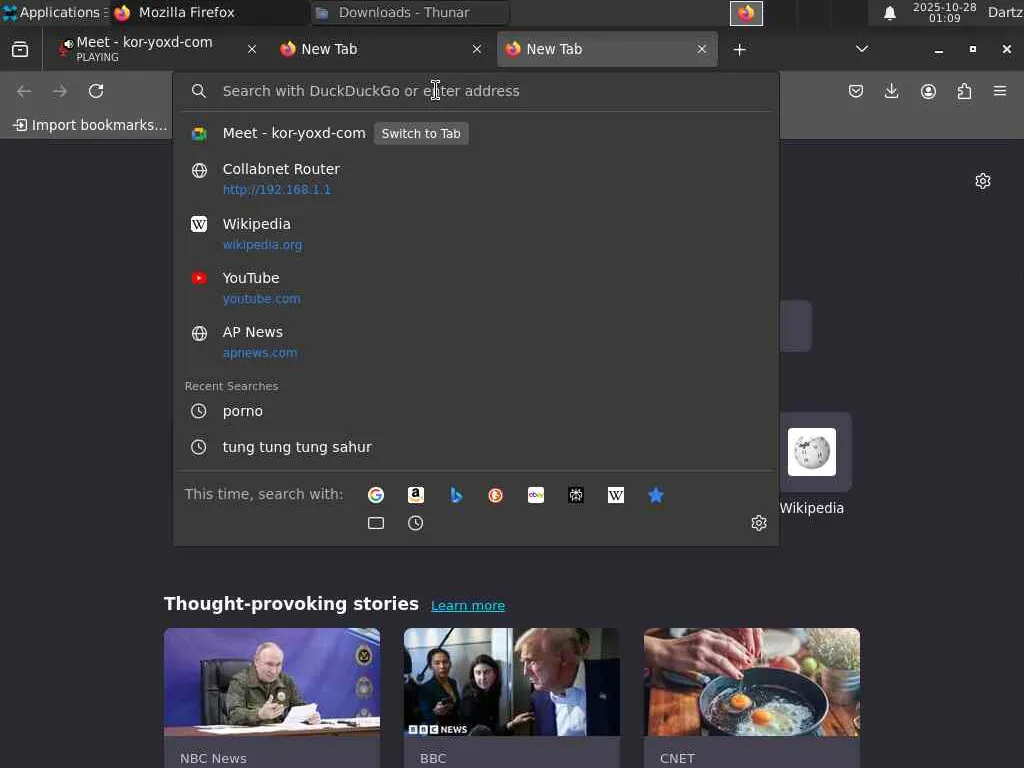Open the Firefox View icon

click(x=20, y=49)
